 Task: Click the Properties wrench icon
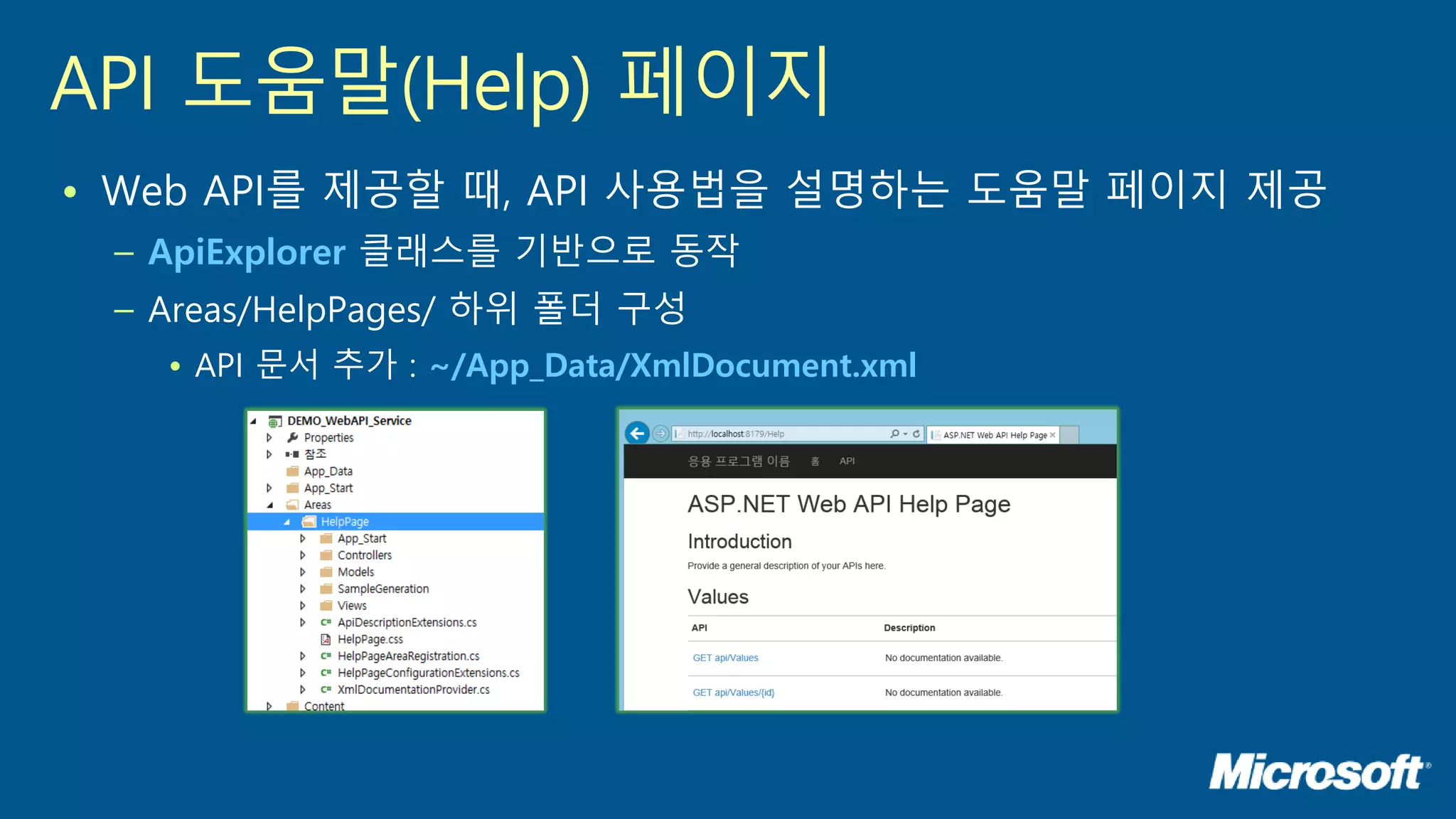[292, 437]
